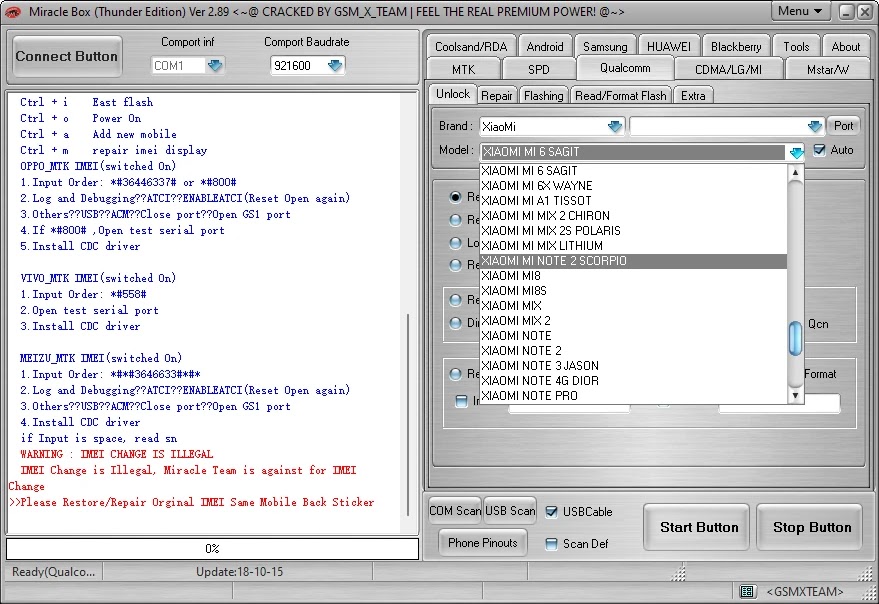The image size is (879, 604).
Task: Click the log panel vertical scrollbar
Action: pos(408,415)
